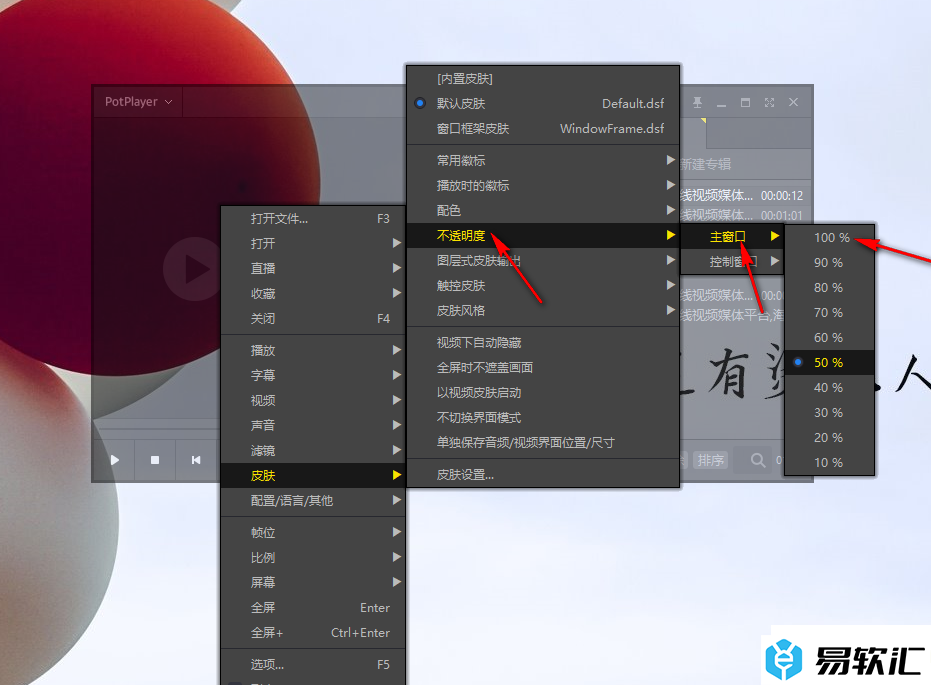This screenshot has height=685, width=931.
Task: Open the 帧位 submenu
Action: point(313,532)
